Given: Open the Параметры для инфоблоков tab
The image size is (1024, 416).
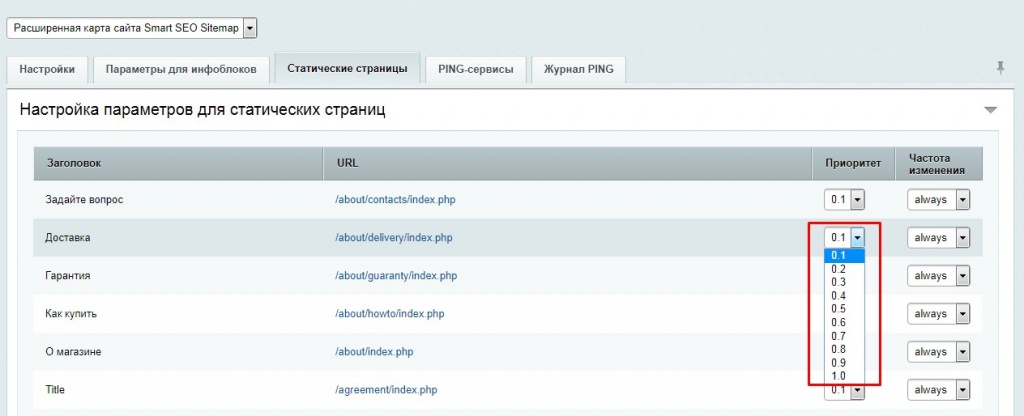Looking at the screenshot, I should (x=180, y=69).
